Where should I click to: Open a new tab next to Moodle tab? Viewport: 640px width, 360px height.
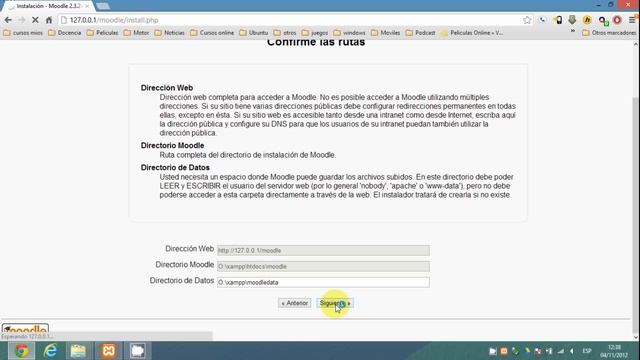click(103, 6)
